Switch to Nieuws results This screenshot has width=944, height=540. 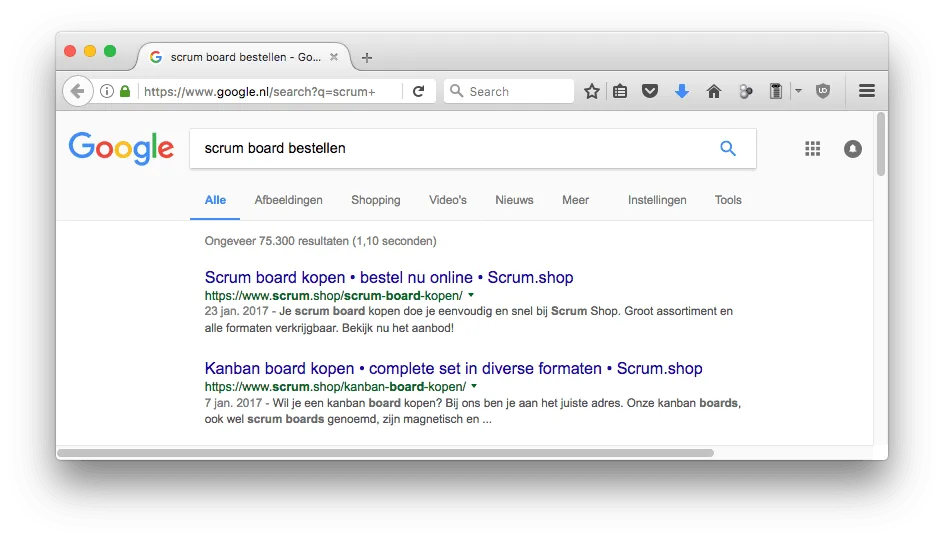pyautogui.click(x=514, y=200)
